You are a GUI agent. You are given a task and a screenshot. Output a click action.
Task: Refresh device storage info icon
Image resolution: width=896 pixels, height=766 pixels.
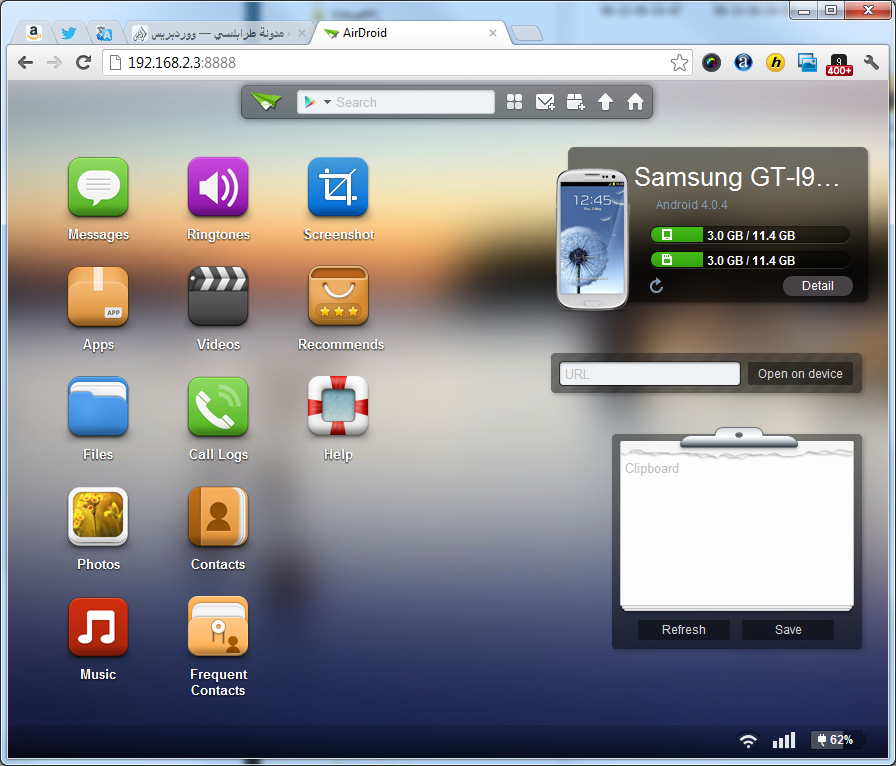657,285
